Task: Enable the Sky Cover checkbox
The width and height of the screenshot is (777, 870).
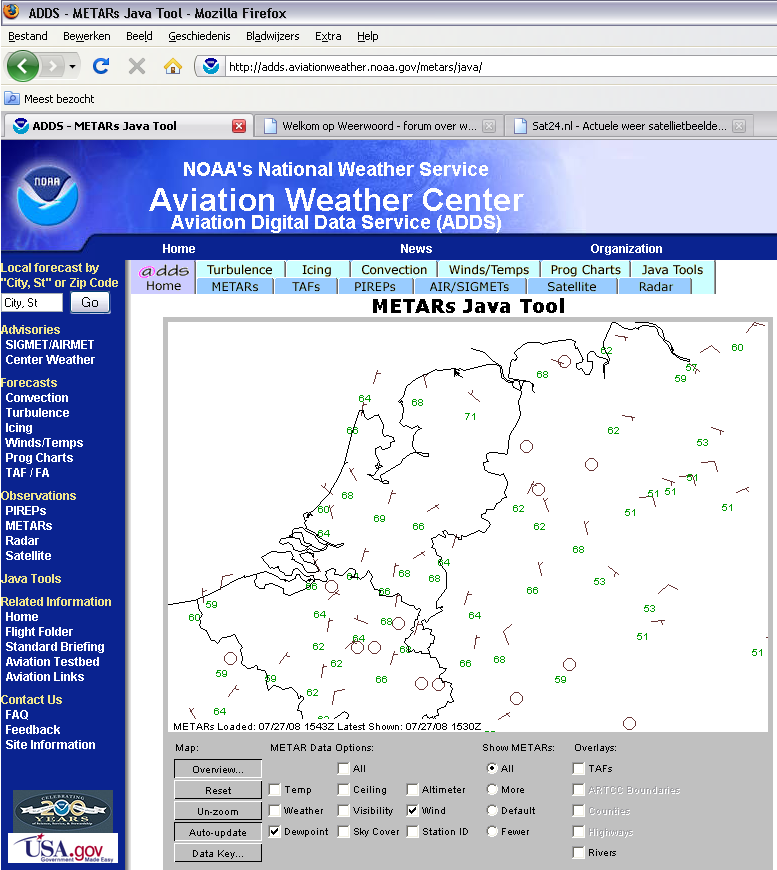Action: [x=344, y=832]
